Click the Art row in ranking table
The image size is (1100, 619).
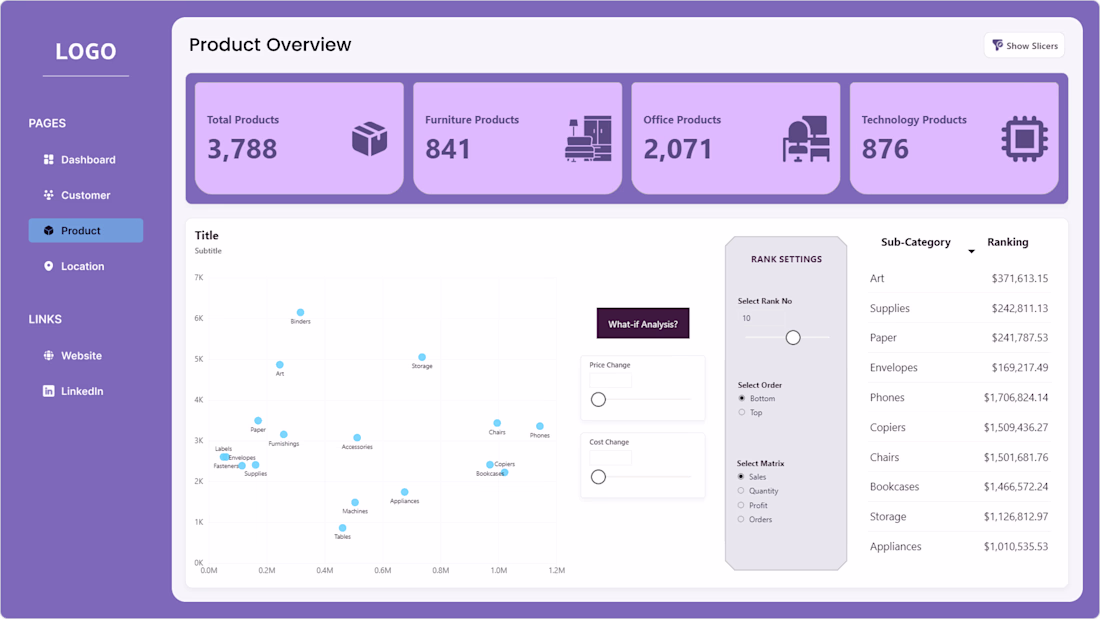[x=959, y=279]
